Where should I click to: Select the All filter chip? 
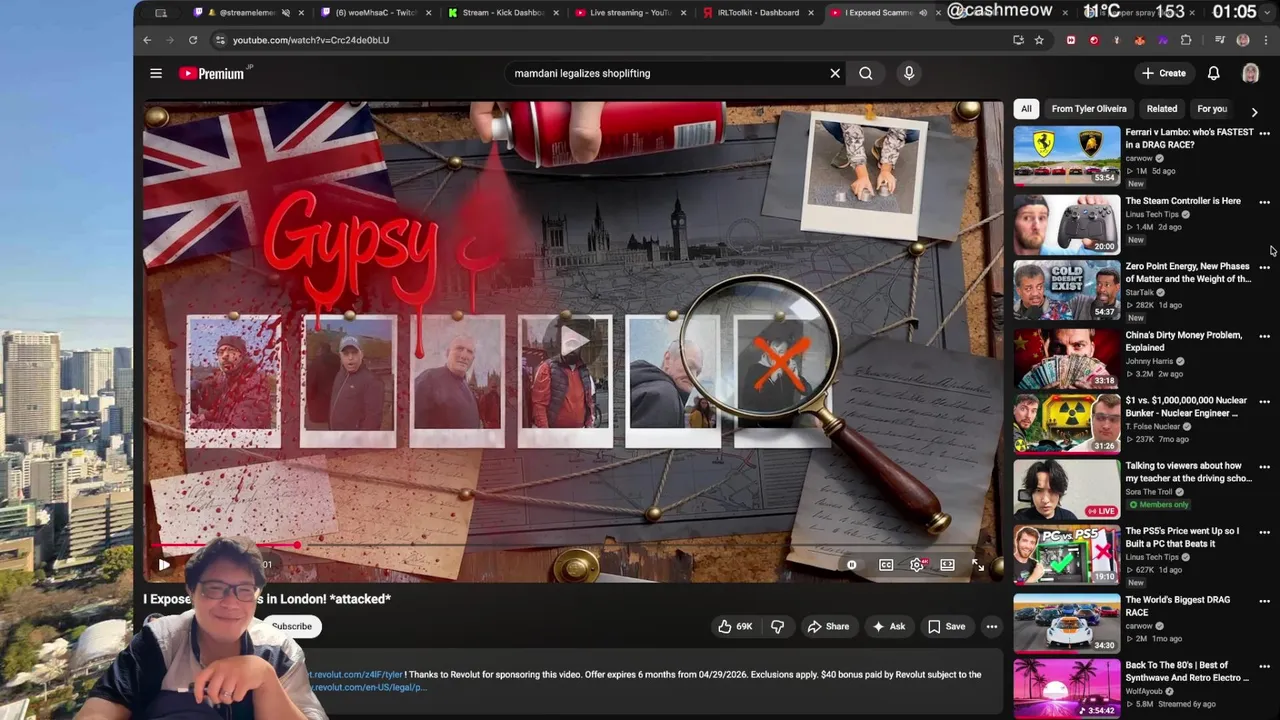pos(1026,109)
